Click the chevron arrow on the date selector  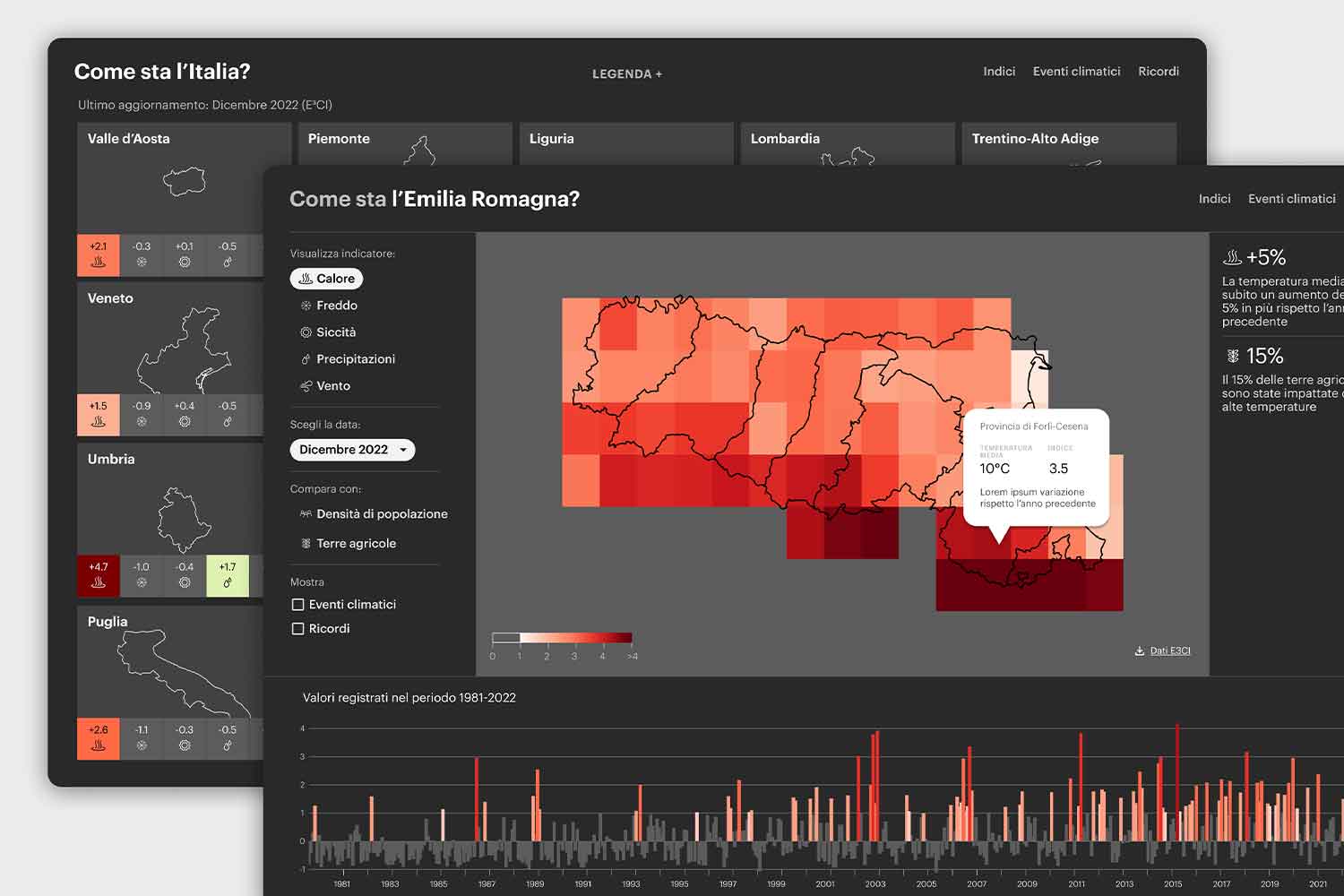[405, 450]
